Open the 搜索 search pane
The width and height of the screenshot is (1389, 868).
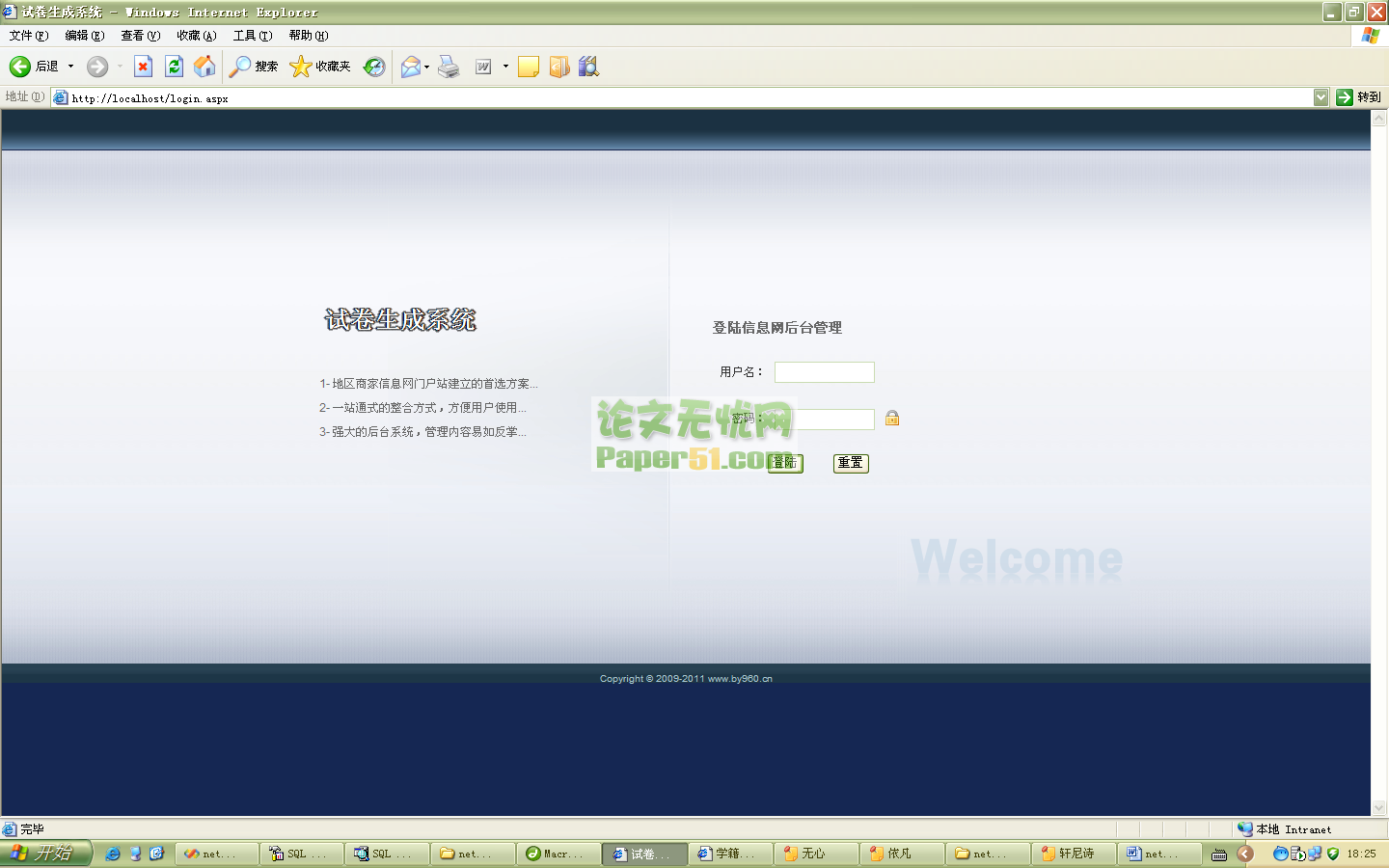(x=254, y=67)
